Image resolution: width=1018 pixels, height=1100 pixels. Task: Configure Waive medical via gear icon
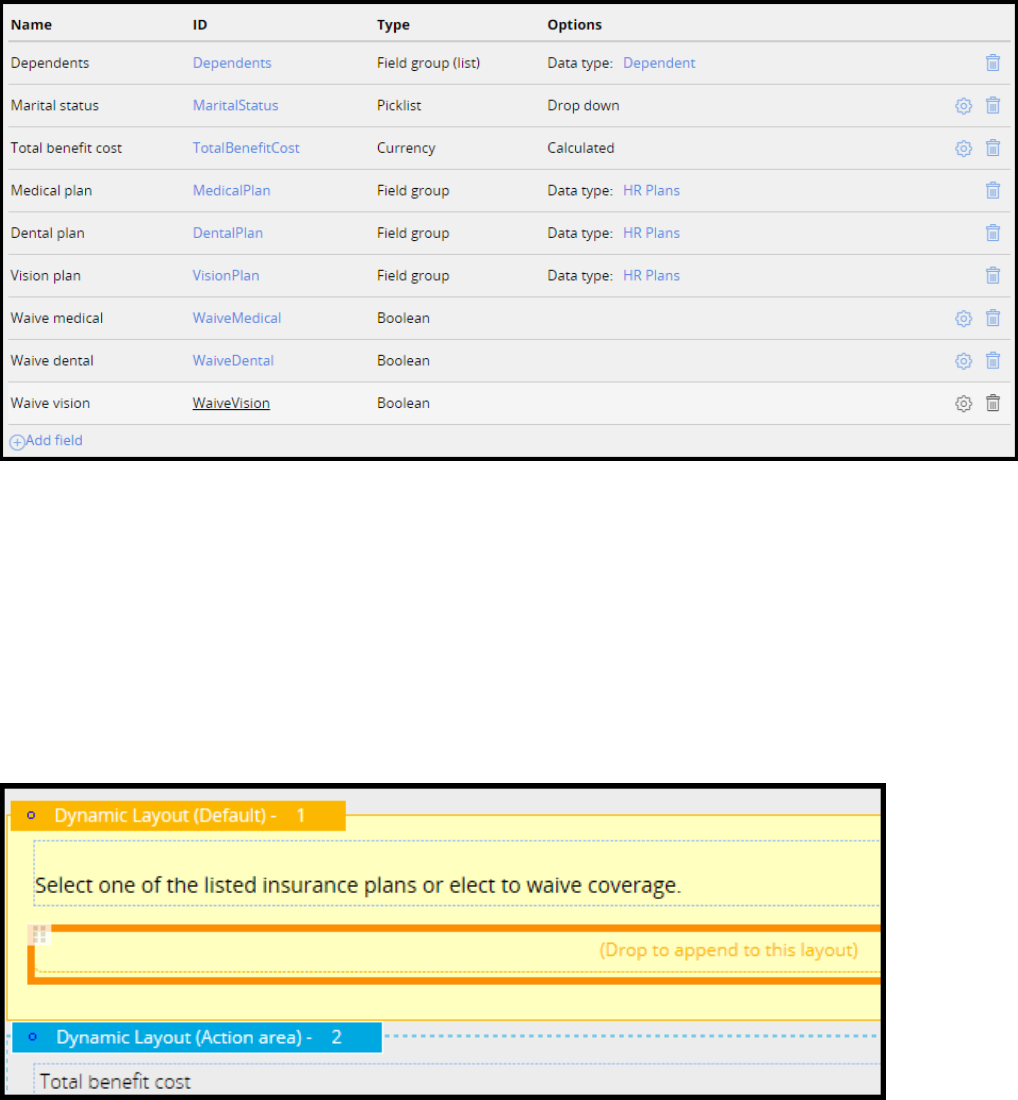pos(963,318)
